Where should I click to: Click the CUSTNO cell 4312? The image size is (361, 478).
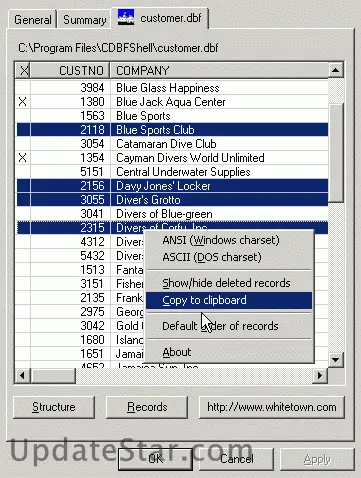click(70, 242)
